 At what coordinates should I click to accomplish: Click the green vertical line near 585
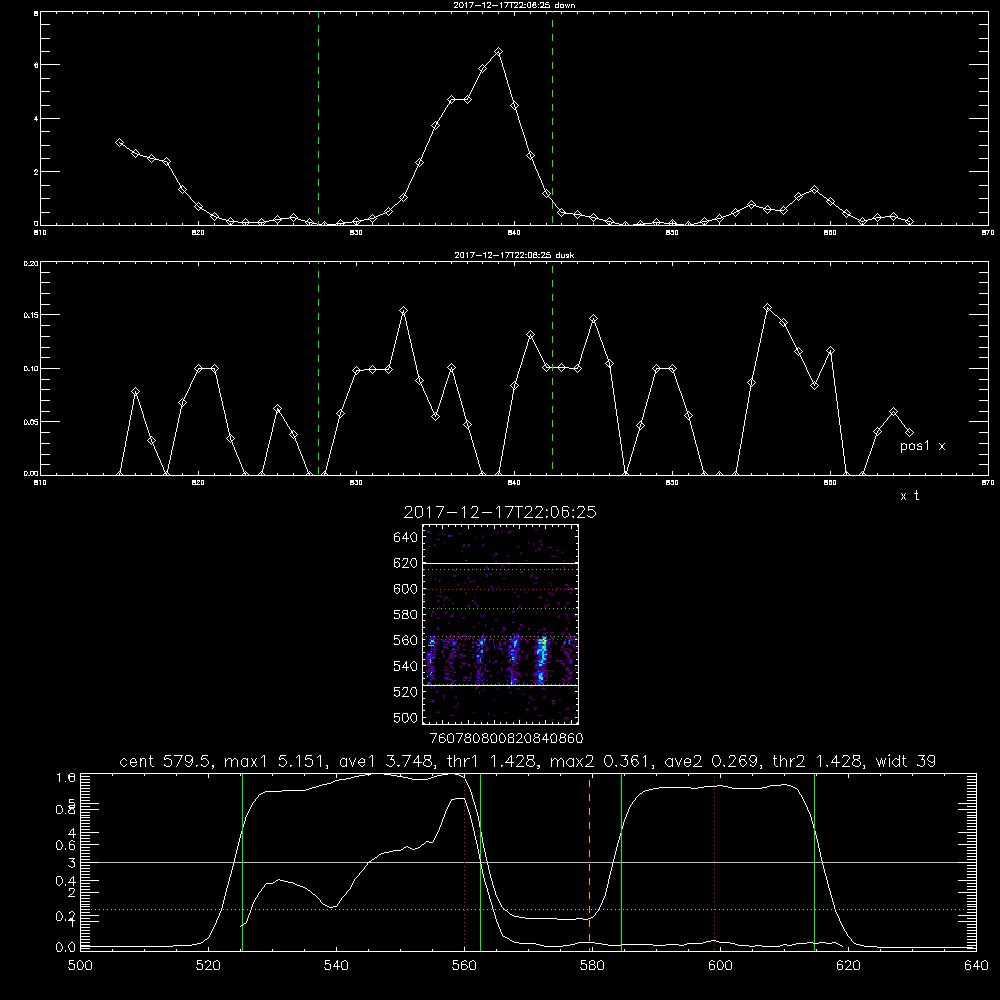[x=621, y=861]
